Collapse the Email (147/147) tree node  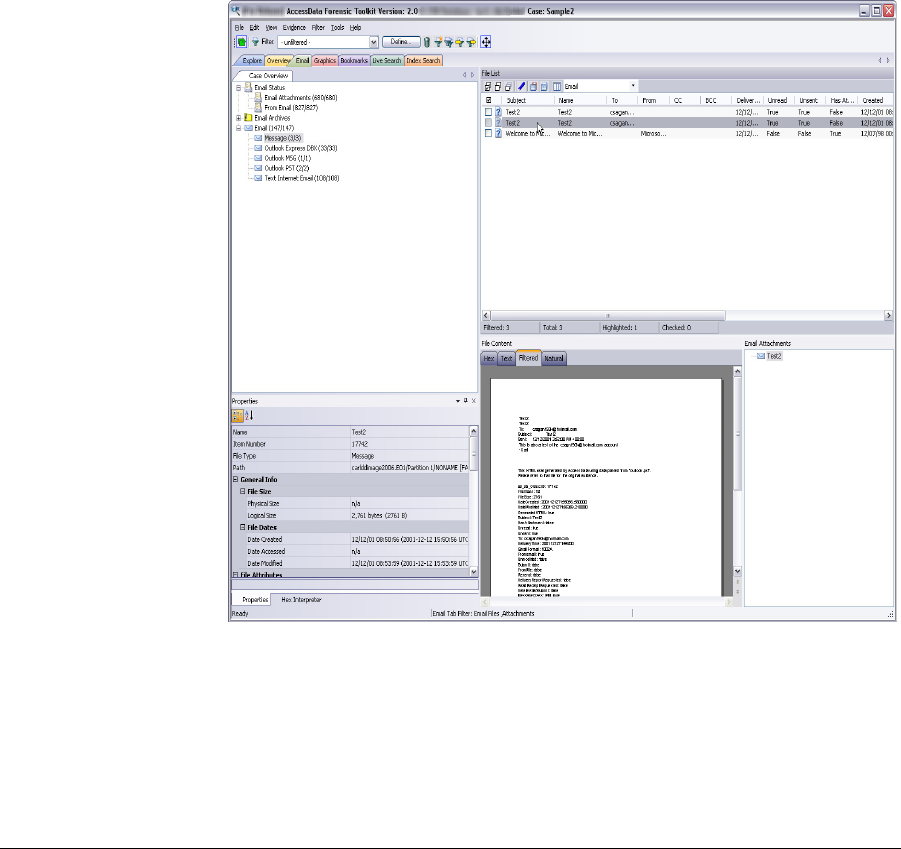[x=238, y=128]
